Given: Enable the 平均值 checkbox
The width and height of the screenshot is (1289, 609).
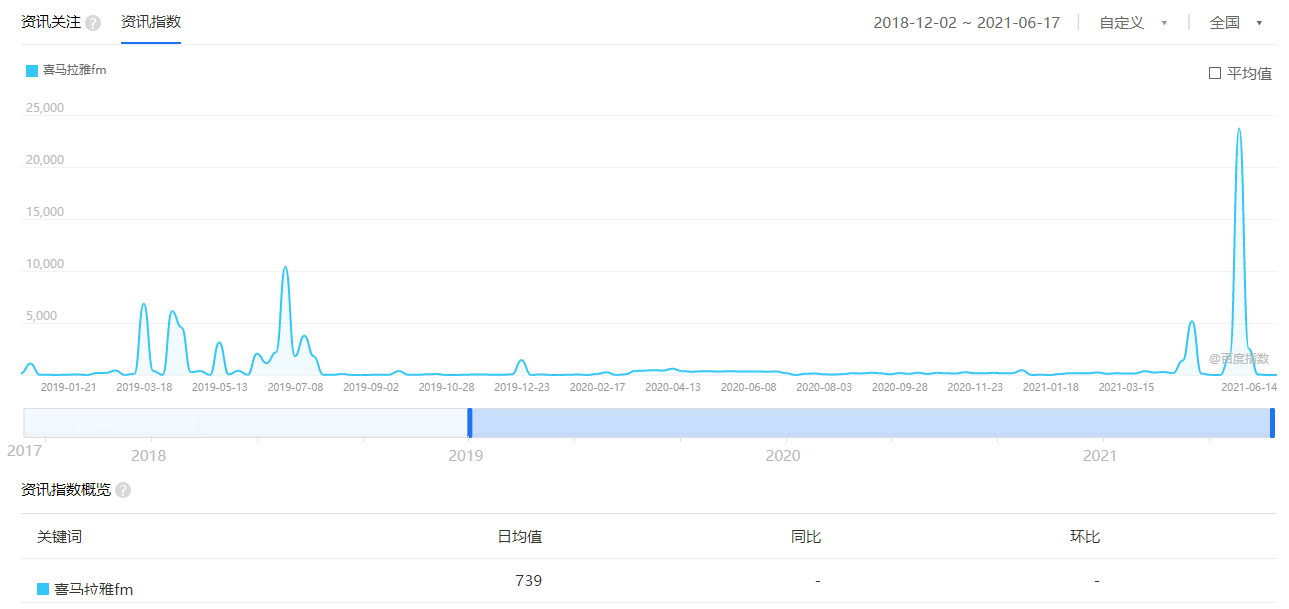Looking at the screenshot, I should click(1214, 72).
